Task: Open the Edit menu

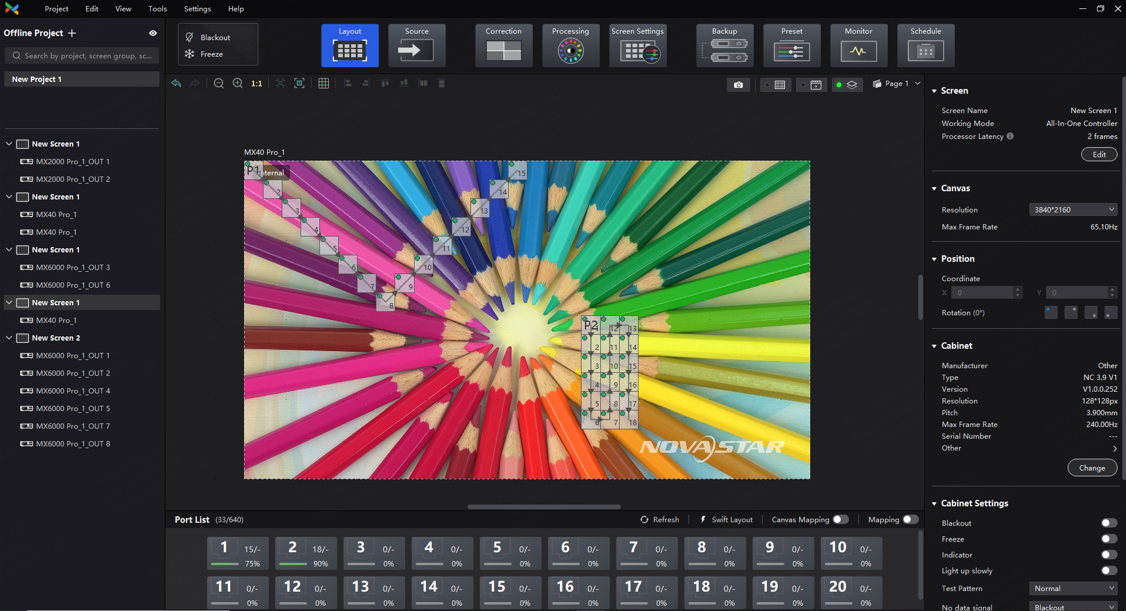Action: click(92, 9)
